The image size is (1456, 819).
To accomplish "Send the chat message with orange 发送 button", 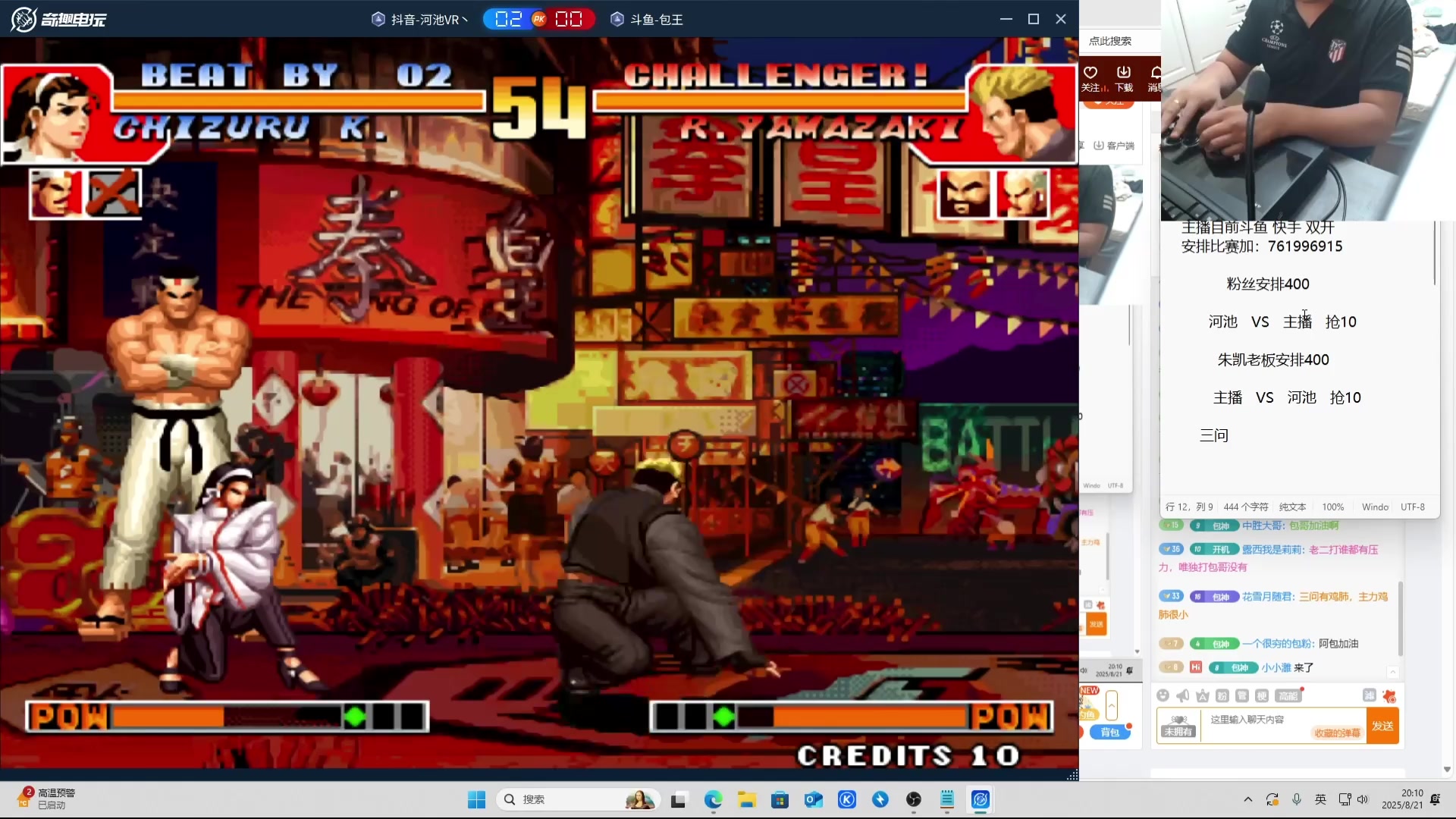I will pyautogui.click(x=1382, y=726).
